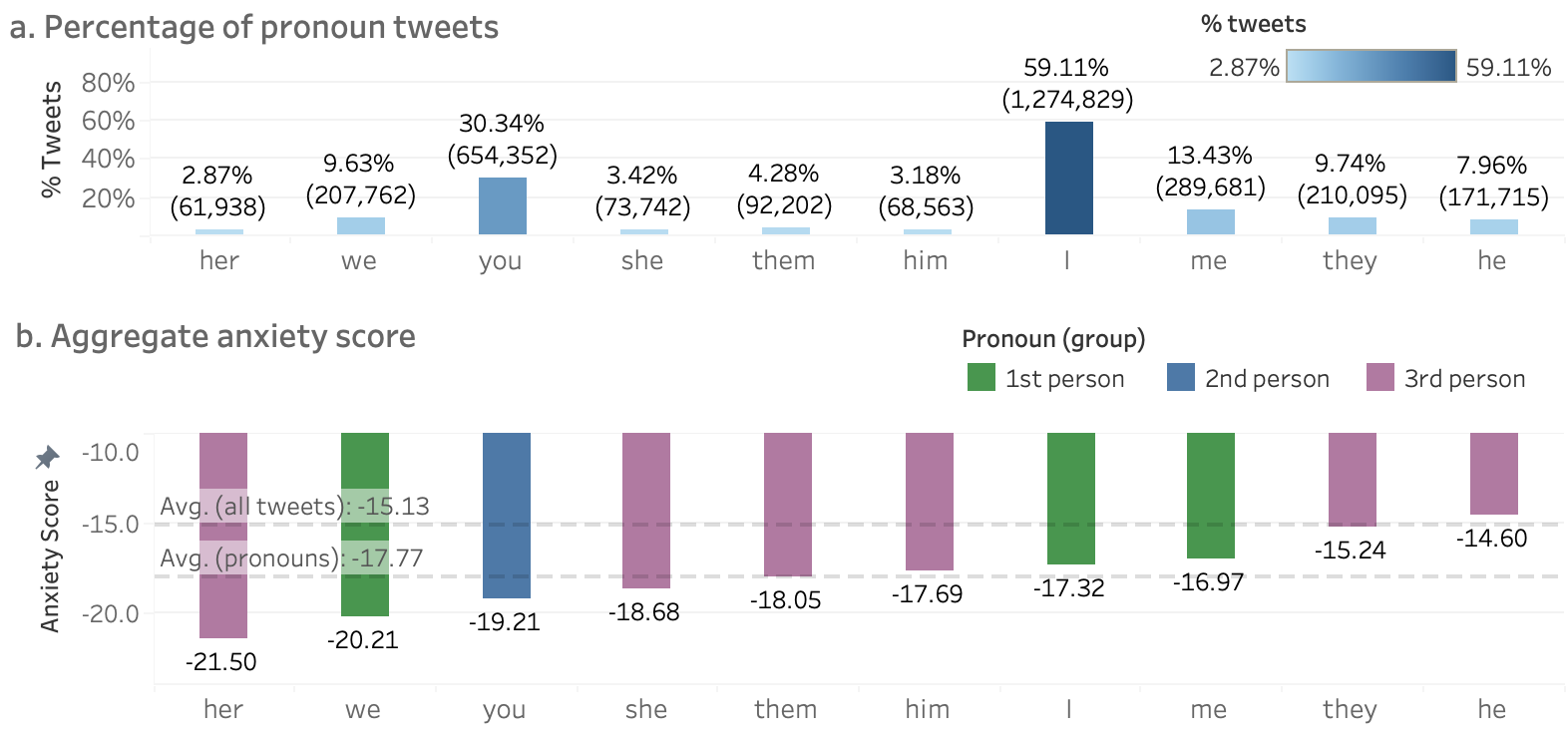Viewport: 1568px width, 738px height.
Task: Click the % Tweets axis title
Action: (x=51, y=139)
